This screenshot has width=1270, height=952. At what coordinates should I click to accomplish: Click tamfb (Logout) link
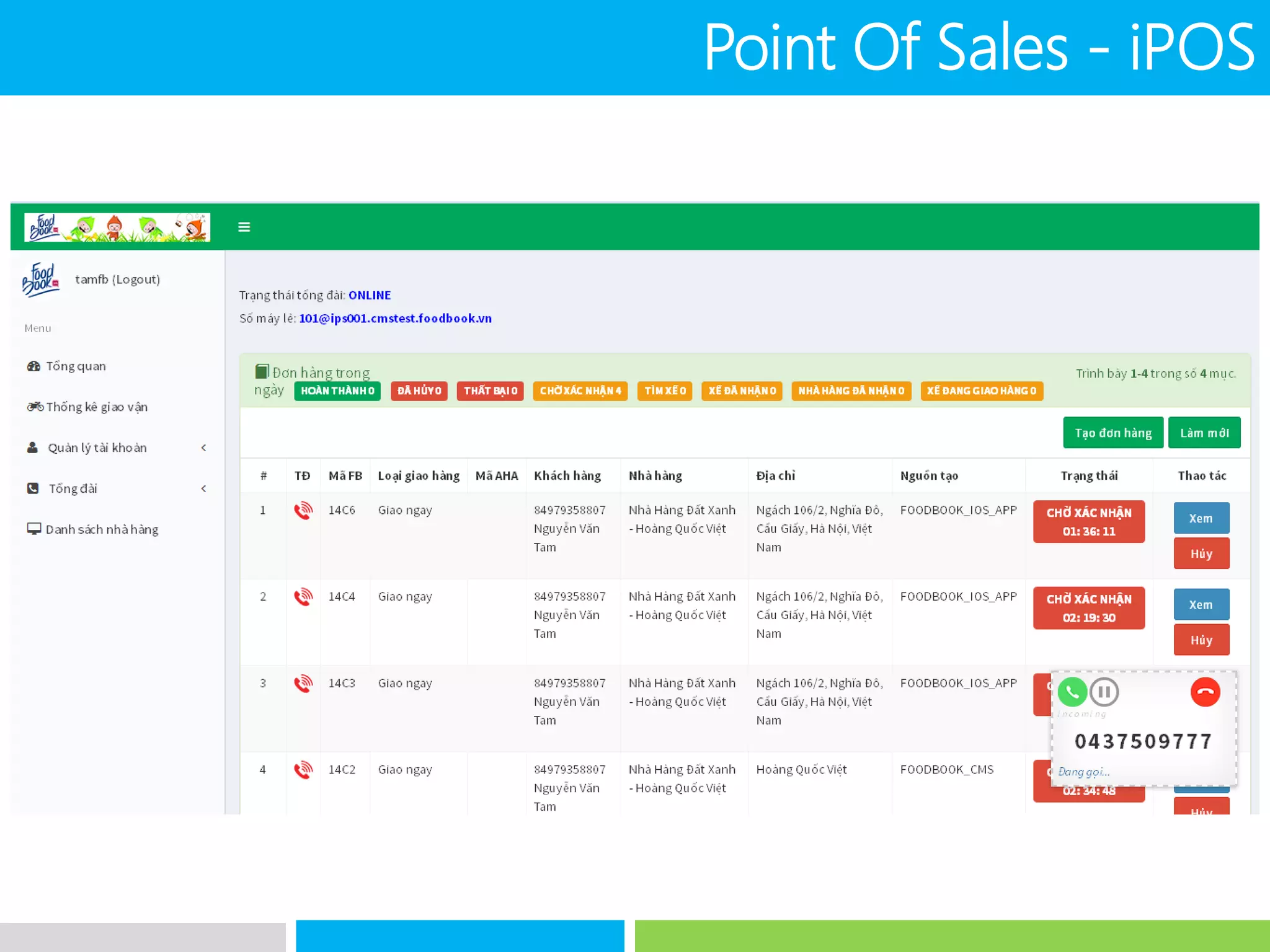click(x=118, y=280)
